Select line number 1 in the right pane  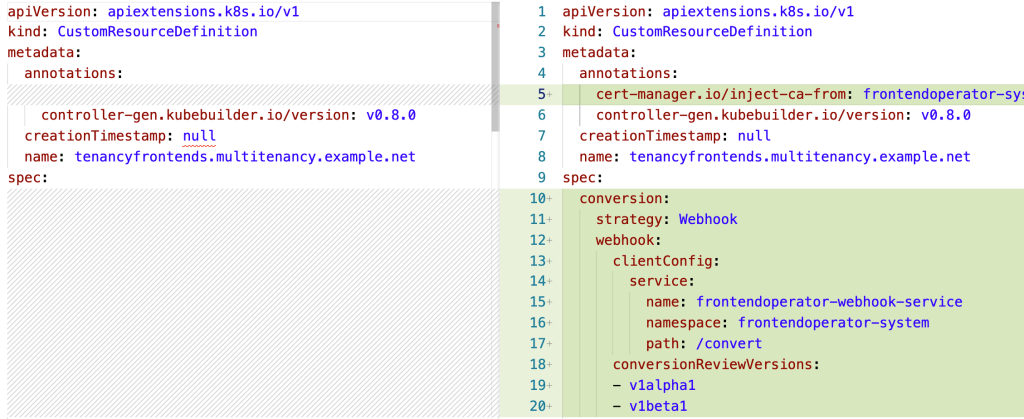tap(541, 11)
